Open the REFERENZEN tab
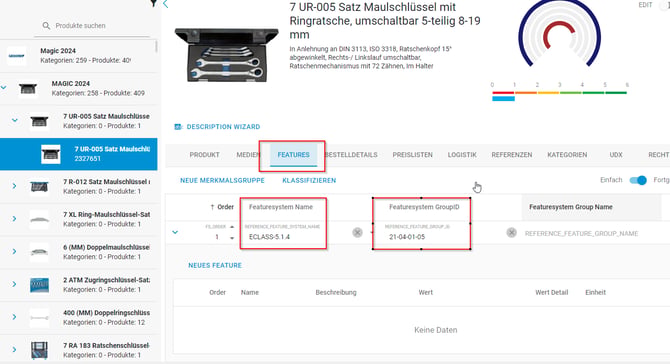 (x=511, y=155)
